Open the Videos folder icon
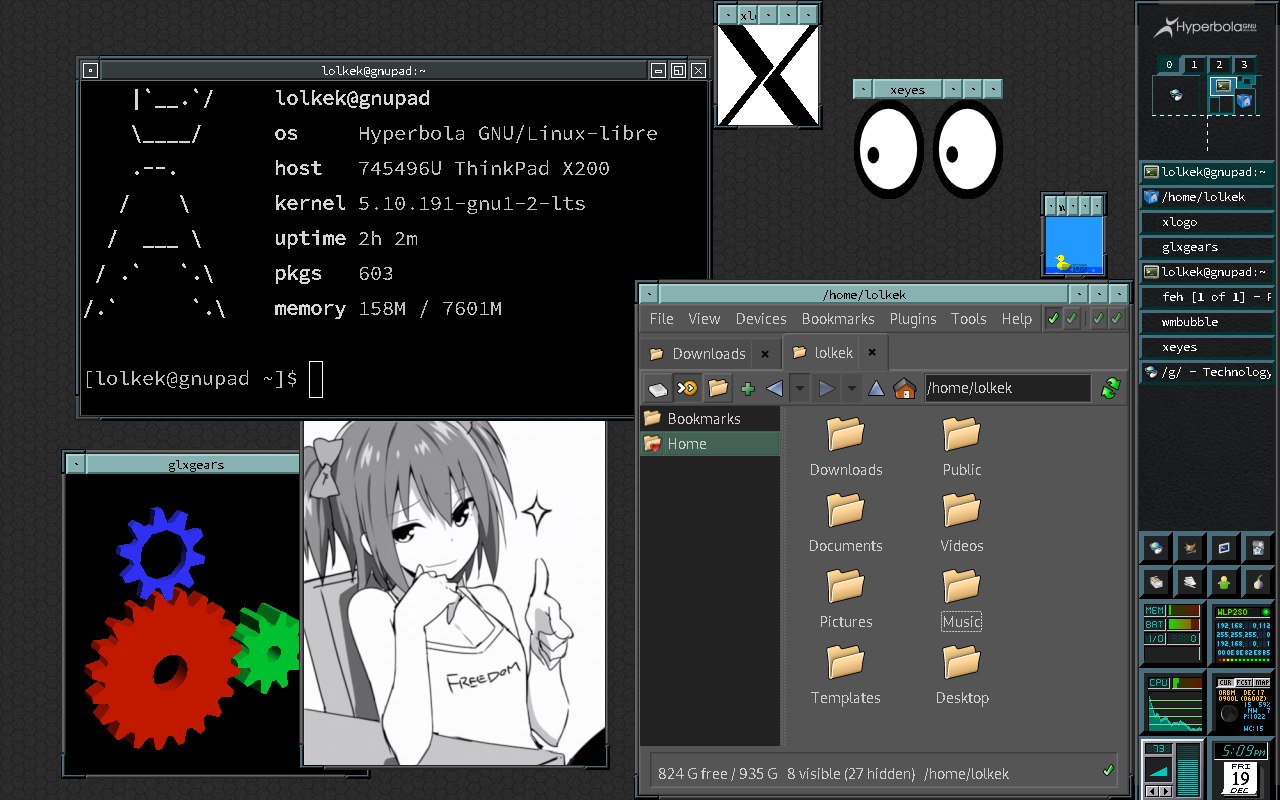This screenshot has height=800, width=1280. (962, 510)
